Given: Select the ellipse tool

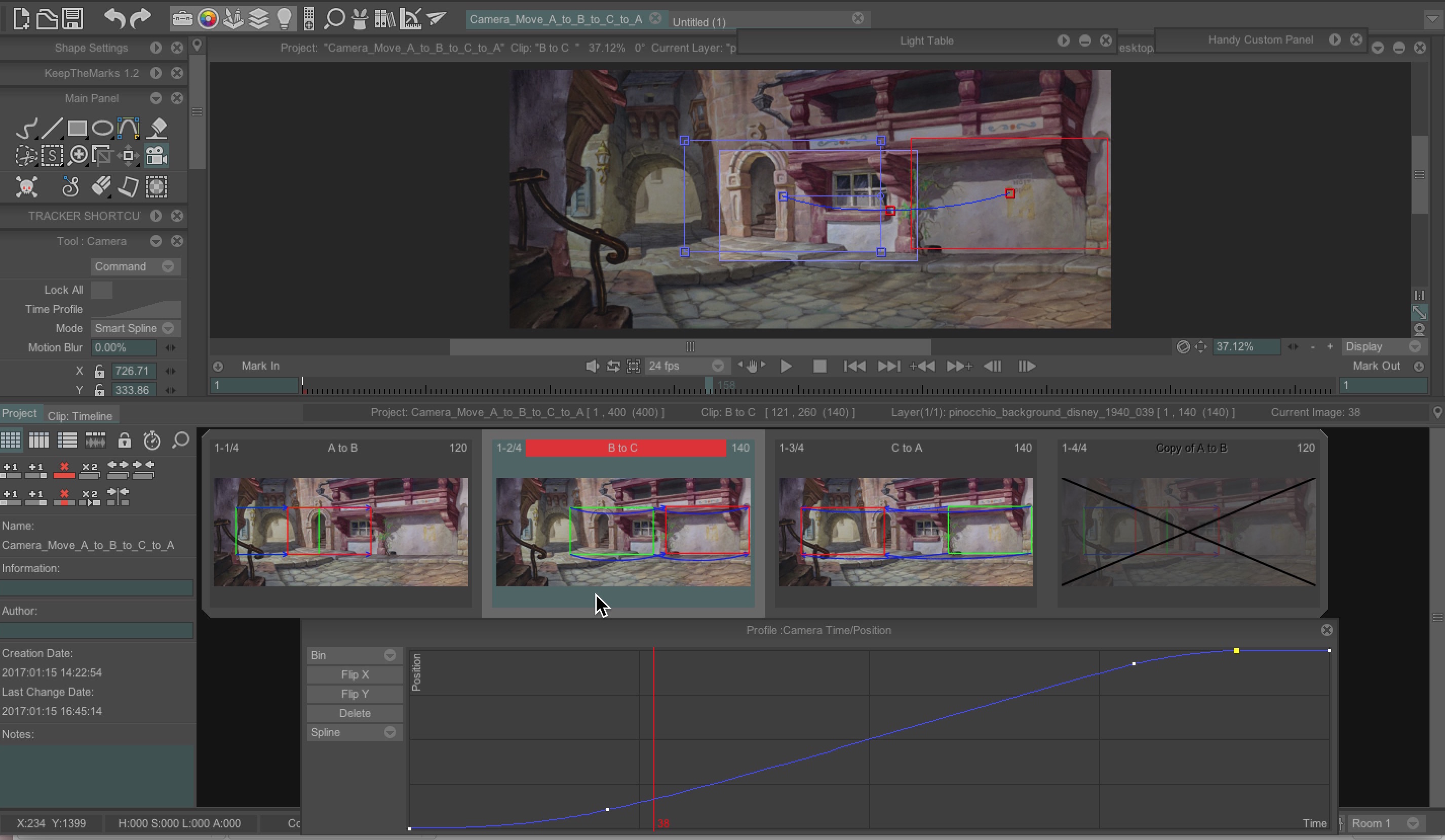Looking at the screenshot, I should point(103,128).
